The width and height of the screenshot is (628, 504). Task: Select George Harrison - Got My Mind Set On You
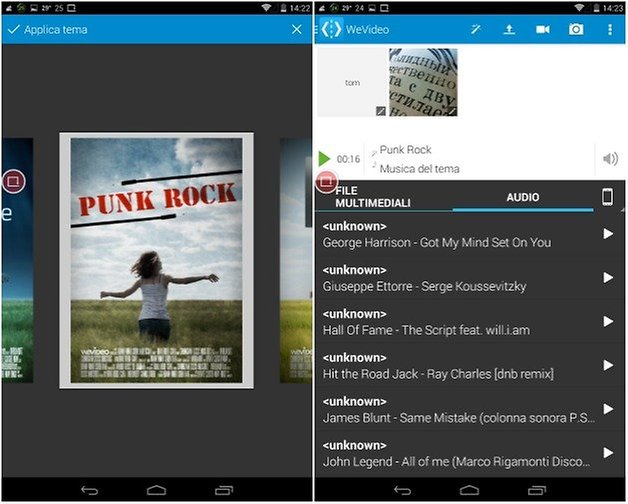(457, 234)
